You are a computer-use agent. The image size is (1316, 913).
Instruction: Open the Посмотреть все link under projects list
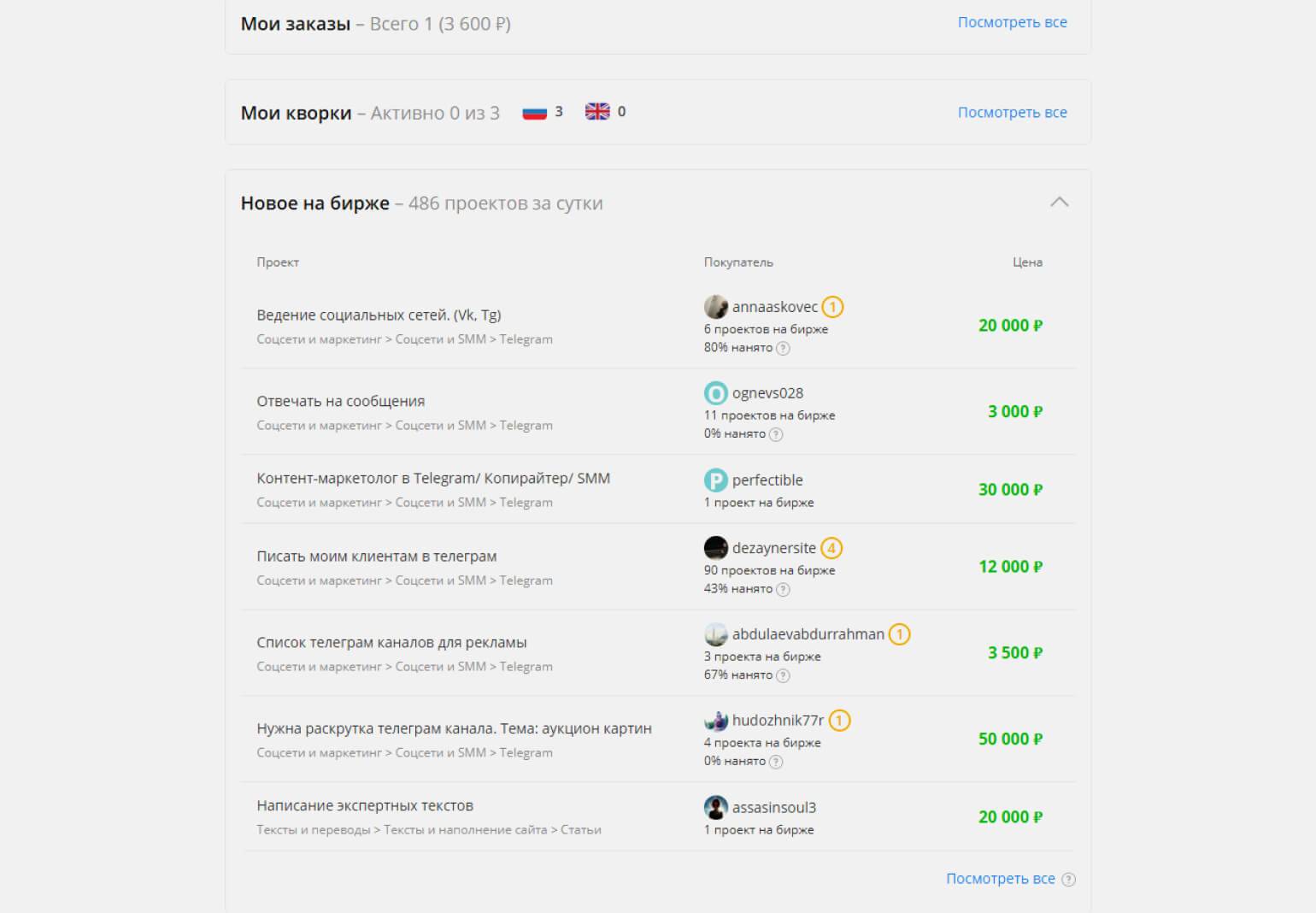click(x=1000, y=879)
